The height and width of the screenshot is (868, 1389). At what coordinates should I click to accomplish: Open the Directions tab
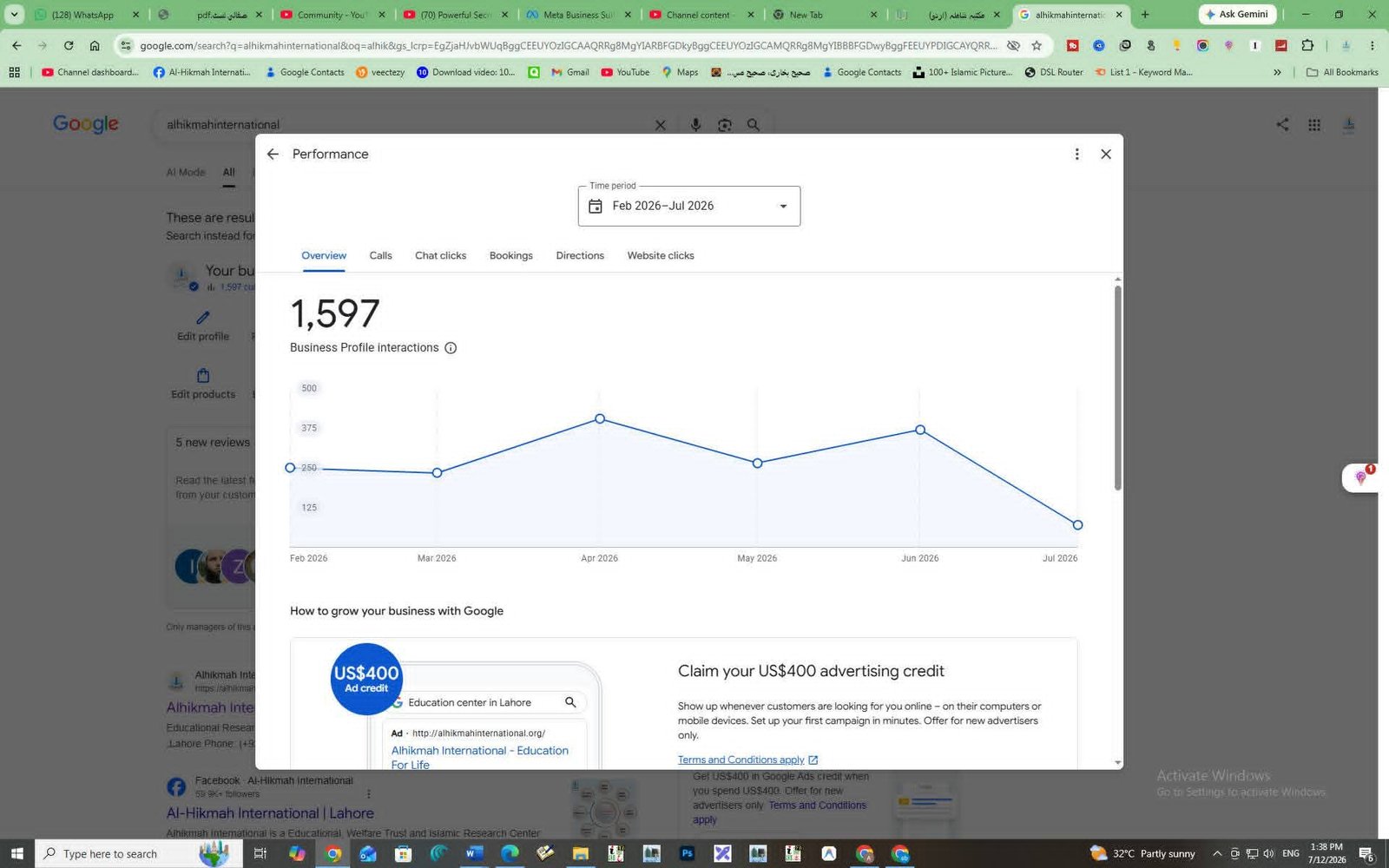(x=580, y=255)
